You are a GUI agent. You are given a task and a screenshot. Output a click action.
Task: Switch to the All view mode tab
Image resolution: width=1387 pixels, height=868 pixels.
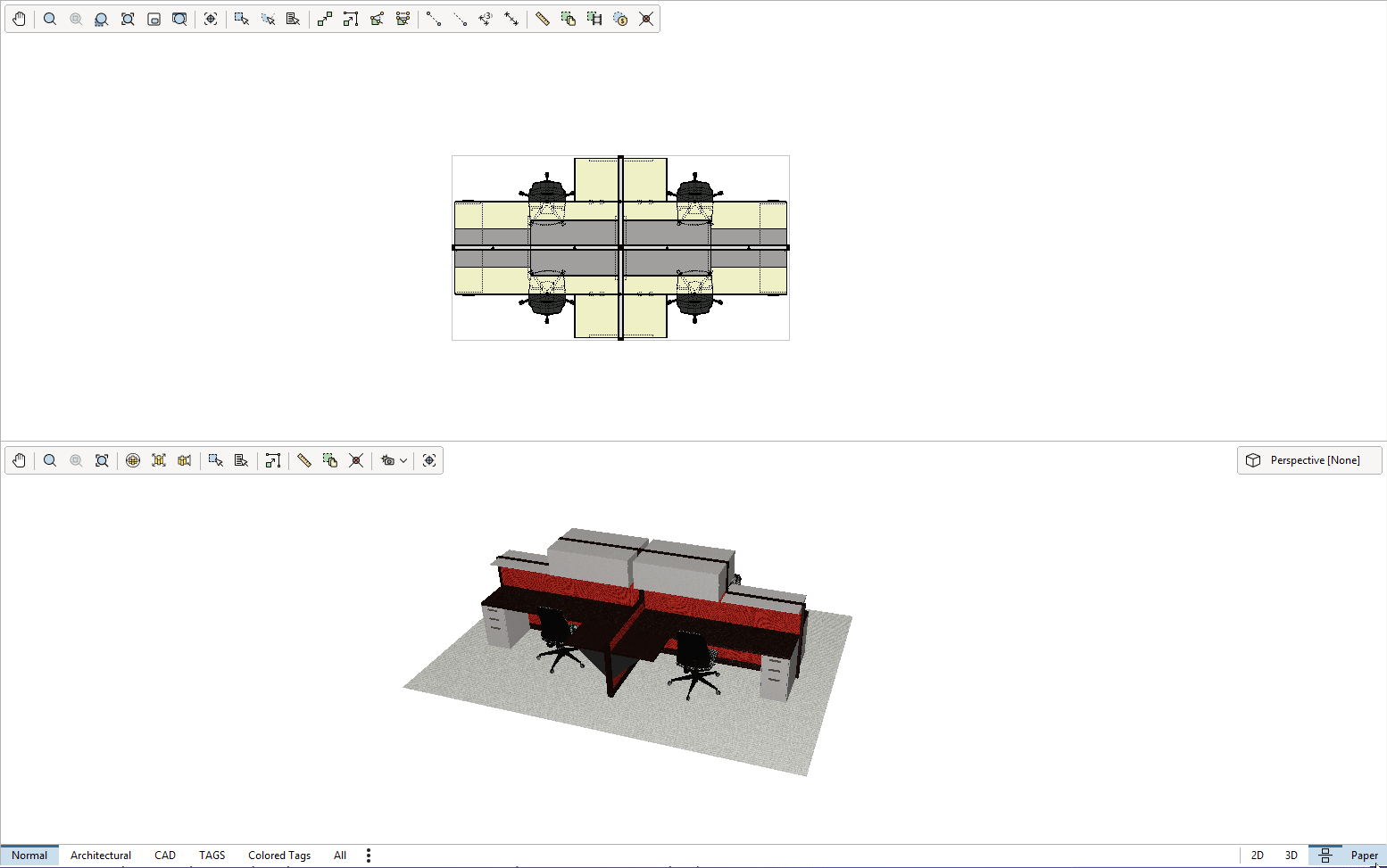(x=340, y=856)
